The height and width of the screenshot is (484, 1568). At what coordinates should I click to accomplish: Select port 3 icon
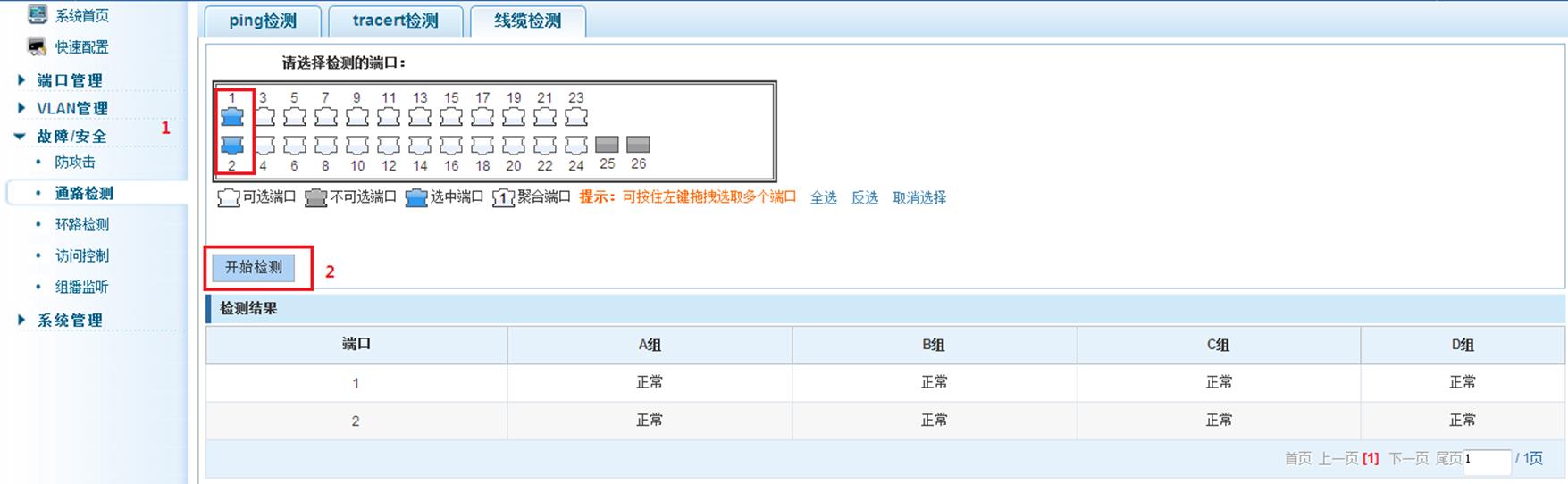coord(264,116)
